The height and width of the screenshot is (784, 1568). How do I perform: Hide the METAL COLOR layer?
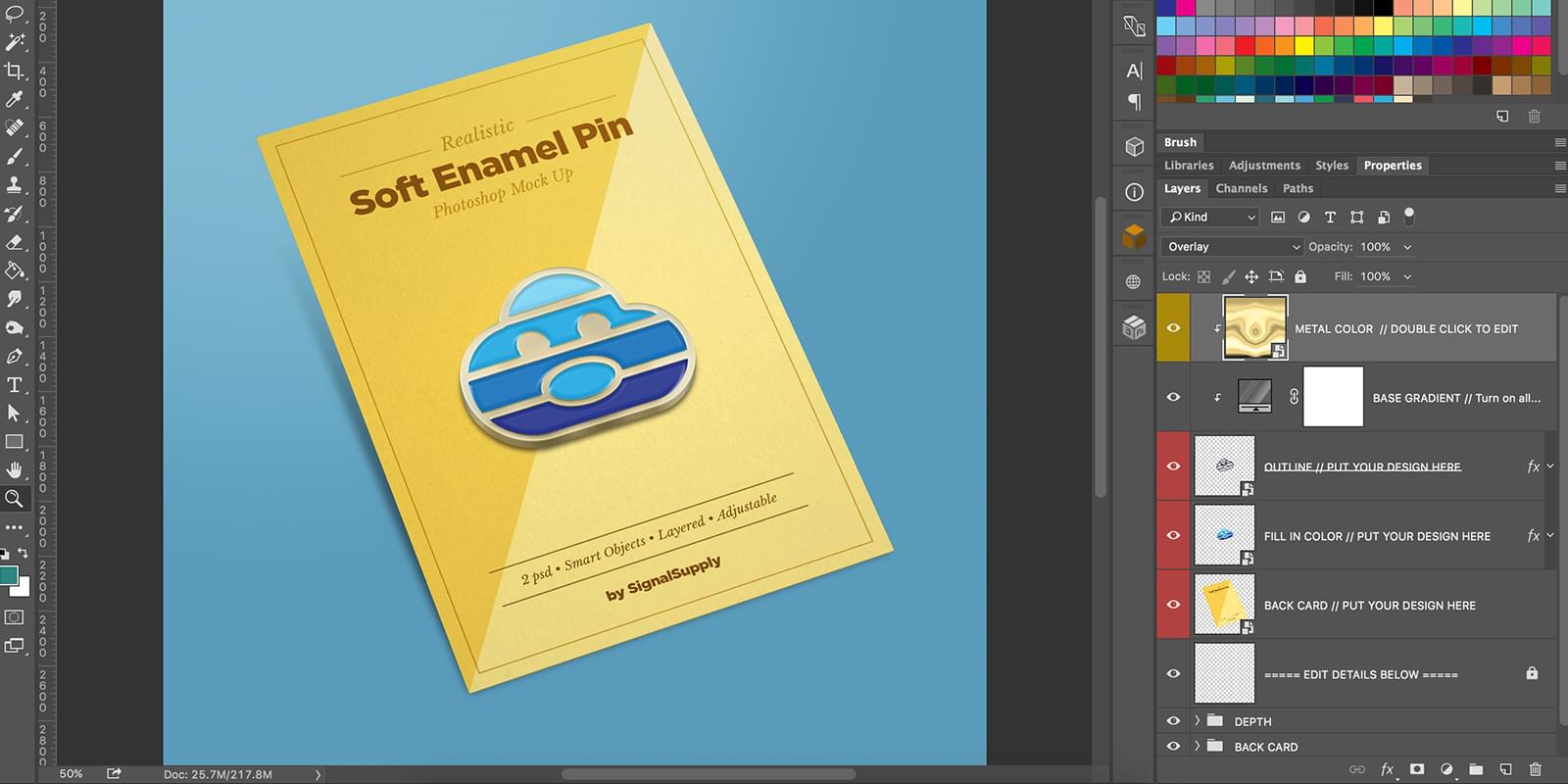[1173, 328]
